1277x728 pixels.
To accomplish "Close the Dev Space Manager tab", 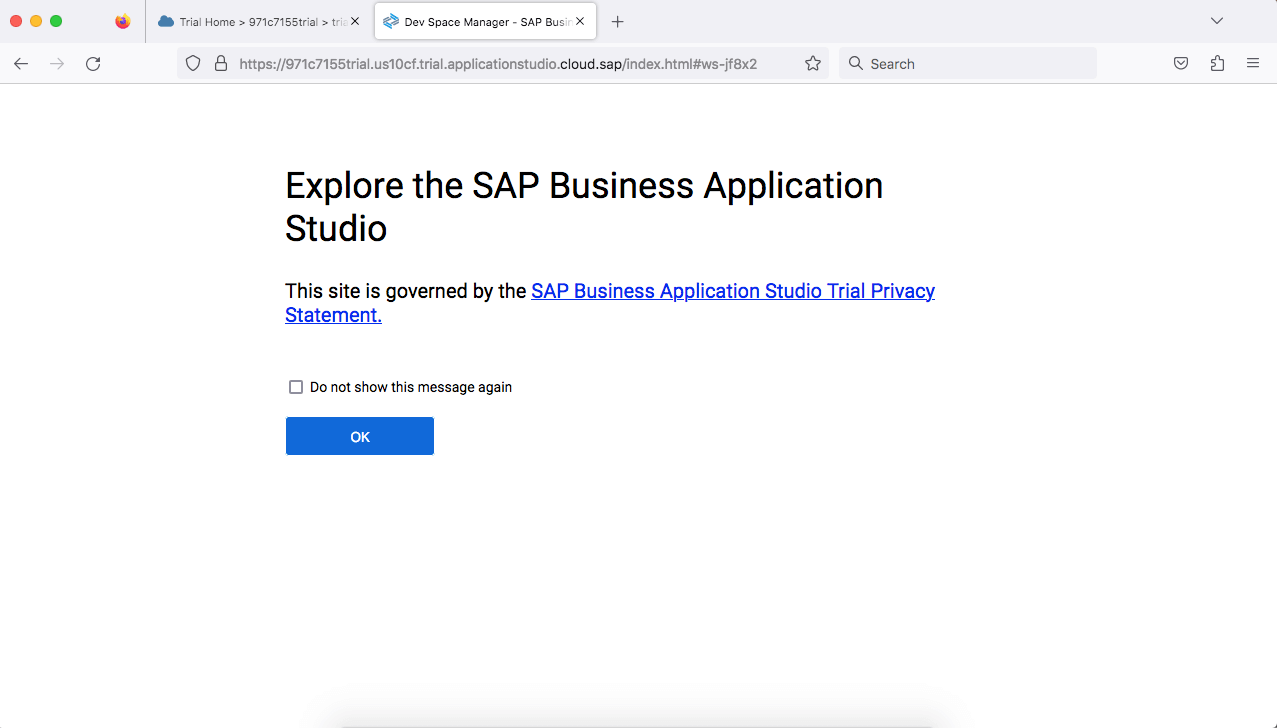I will click(580, 21).
